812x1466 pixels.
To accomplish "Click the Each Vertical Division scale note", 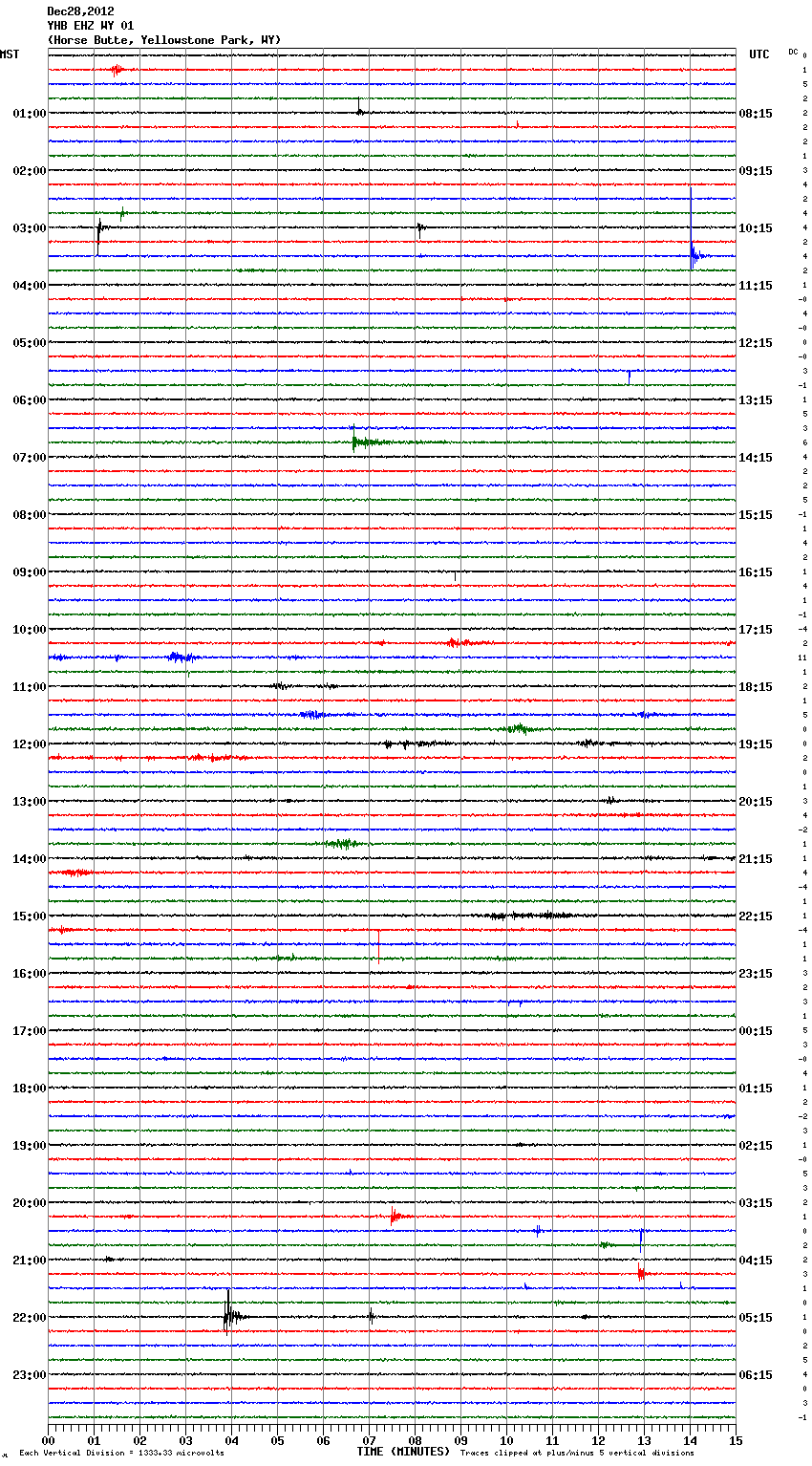I will tap(121, 1454).
